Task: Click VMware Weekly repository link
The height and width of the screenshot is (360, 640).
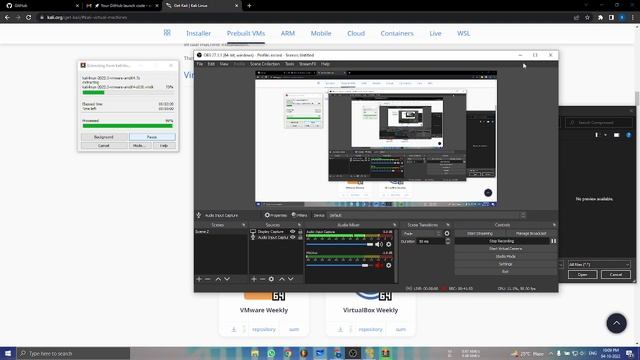Action: [x=264, y=329]
